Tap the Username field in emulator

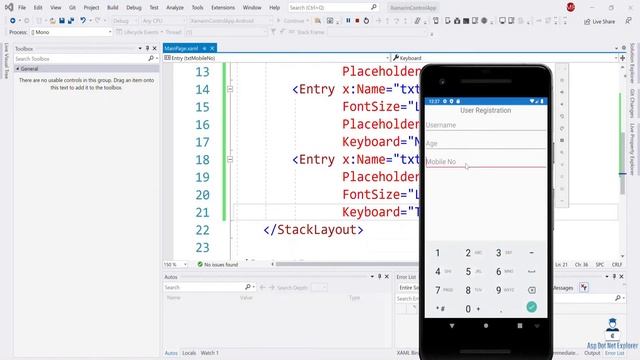tap(486, 125)
